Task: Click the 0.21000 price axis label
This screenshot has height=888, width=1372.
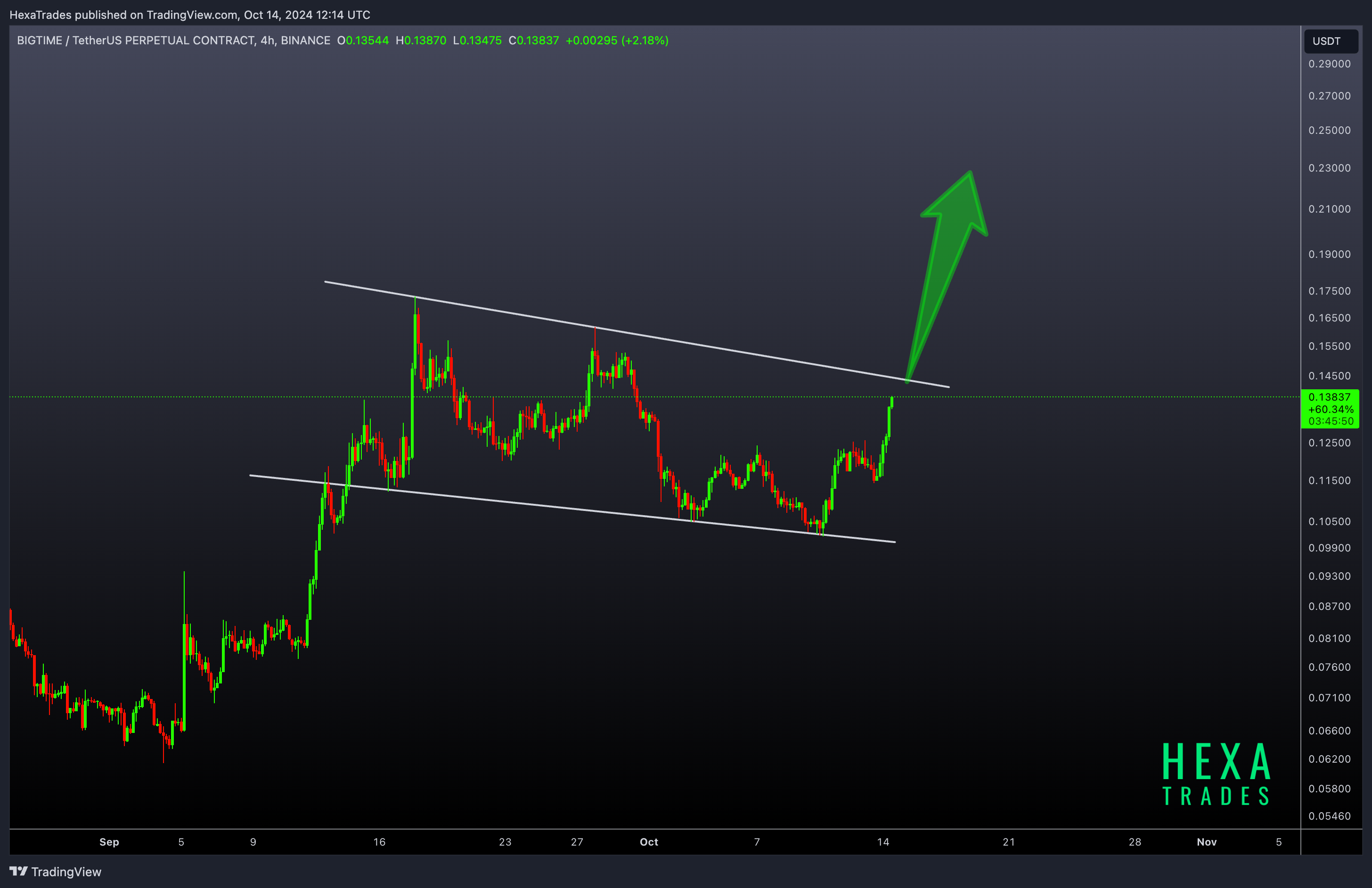Action: 1329,209
